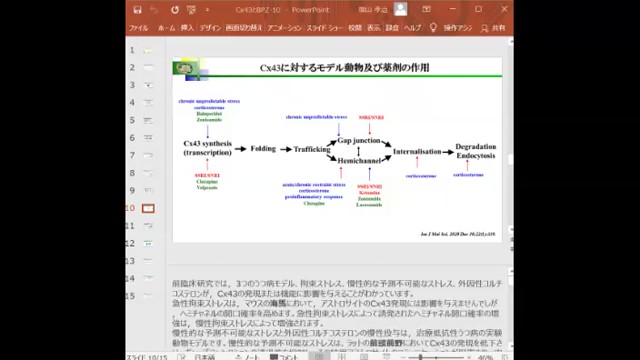Click the zoom slider in status bar

436,358
